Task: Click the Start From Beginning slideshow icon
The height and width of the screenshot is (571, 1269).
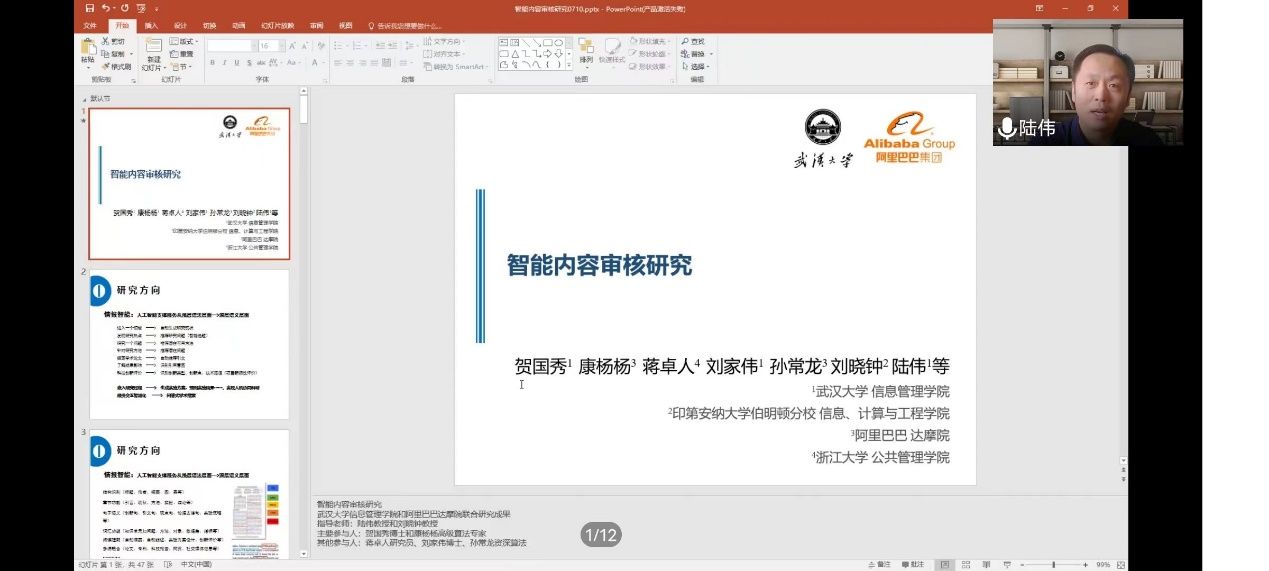Action: (140, 8)
